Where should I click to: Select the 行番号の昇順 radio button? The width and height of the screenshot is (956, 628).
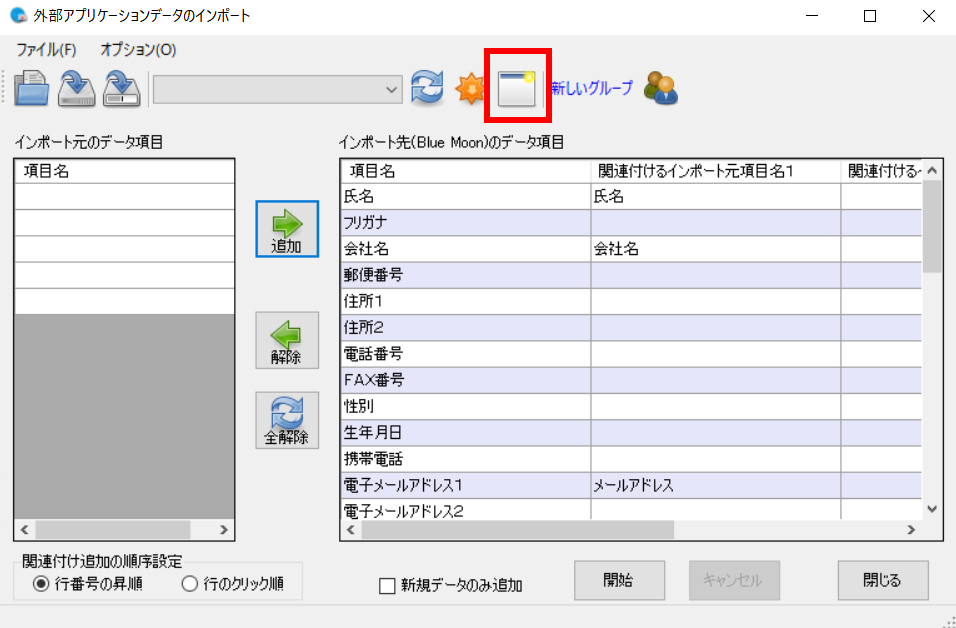[41, 585]
